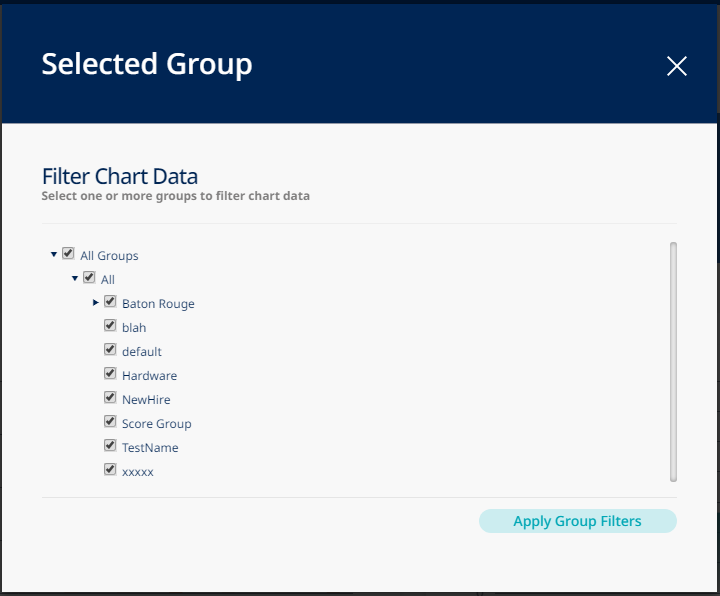
Task: Select the Hardware label in tree
Action: (149, 376)
